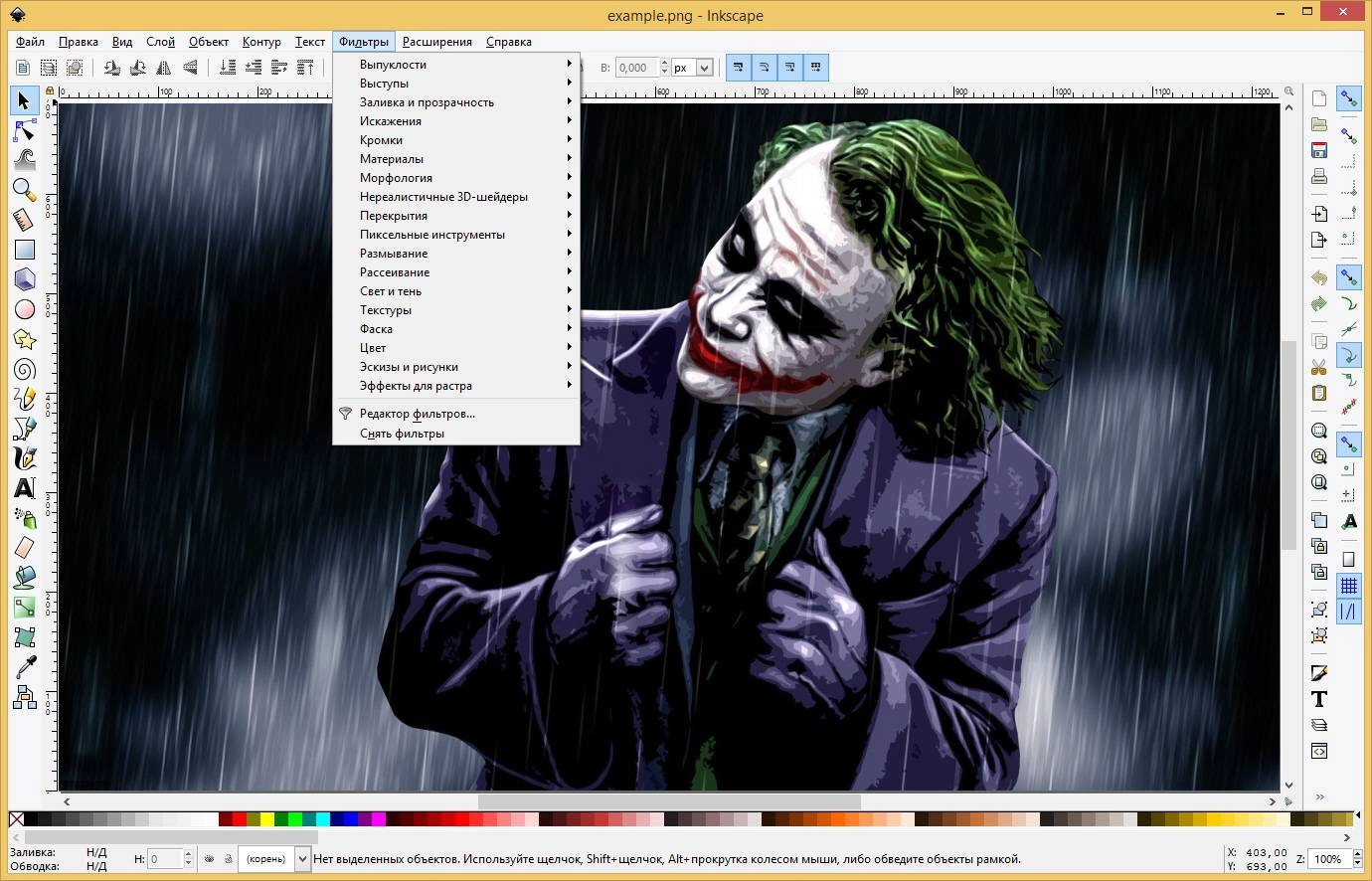Select the Eraser tool

[x=24, y=548]
